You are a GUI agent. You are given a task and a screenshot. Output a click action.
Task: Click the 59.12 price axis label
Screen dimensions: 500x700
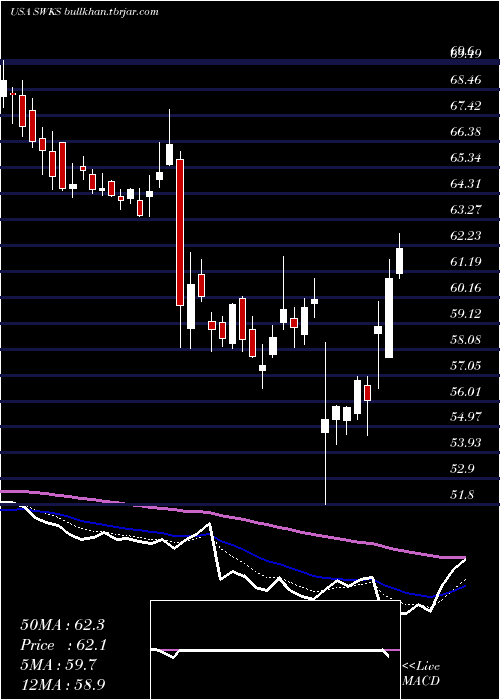tap(466, 313)
